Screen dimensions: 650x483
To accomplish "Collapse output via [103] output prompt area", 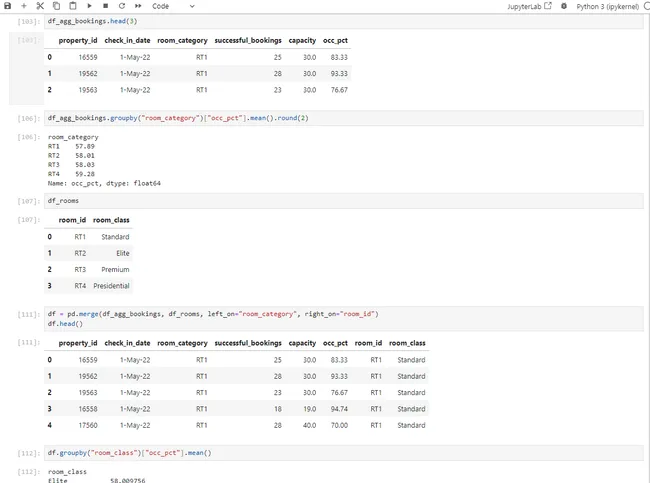I will click(29, 40).
